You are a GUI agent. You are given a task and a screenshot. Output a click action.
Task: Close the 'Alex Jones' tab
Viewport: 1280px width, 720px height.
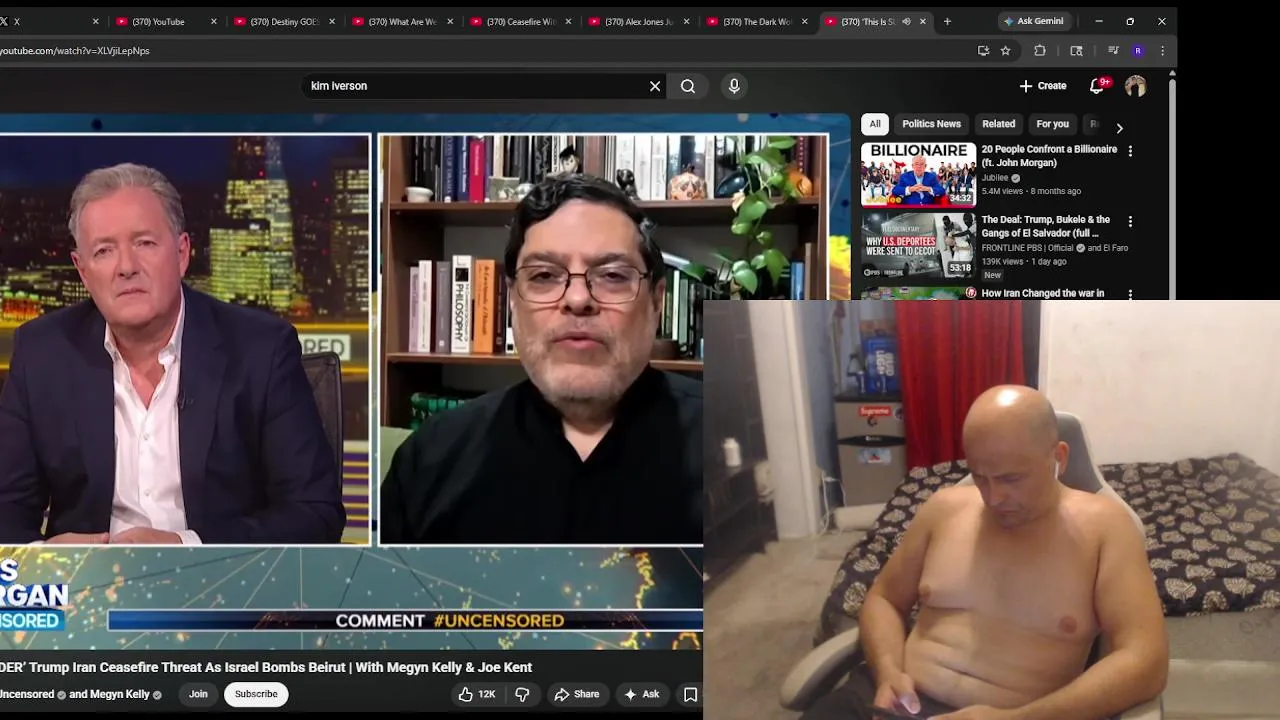(x=686, y=21)
